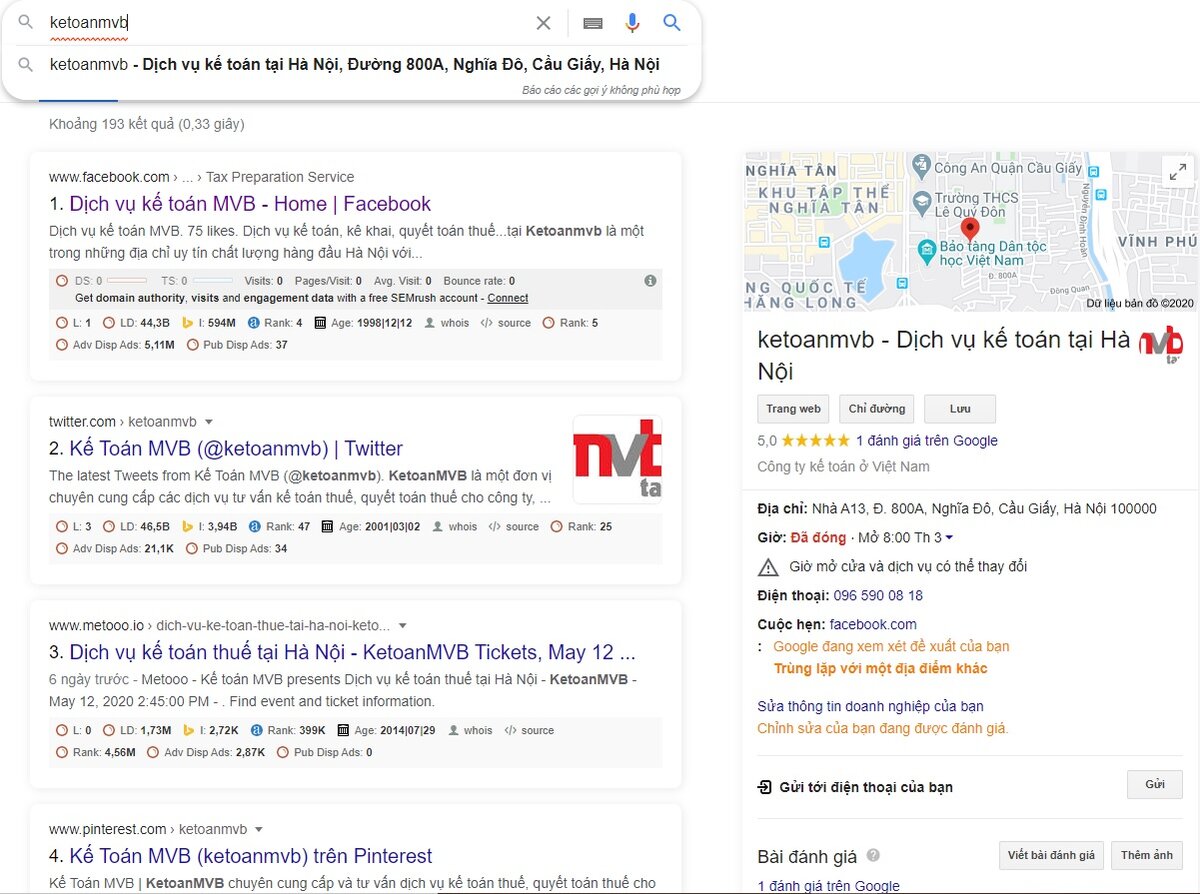Open the Kế Toán MVB trên Pinterest result
This screenshot has width=1200, height=894.
click(x=251, y=857)
